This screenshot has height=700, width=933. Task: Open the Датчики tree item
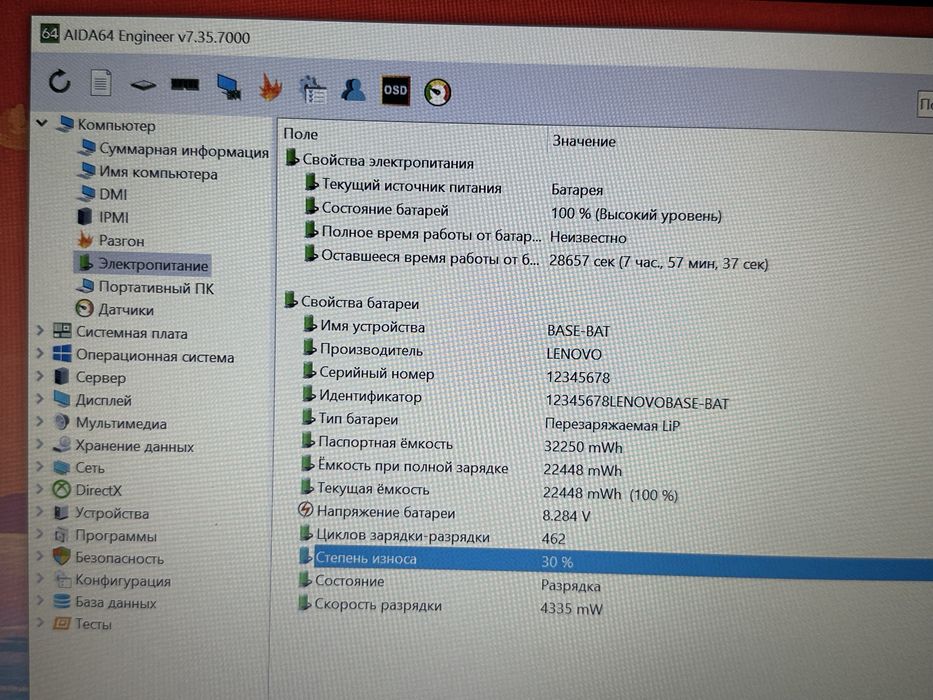115,309
